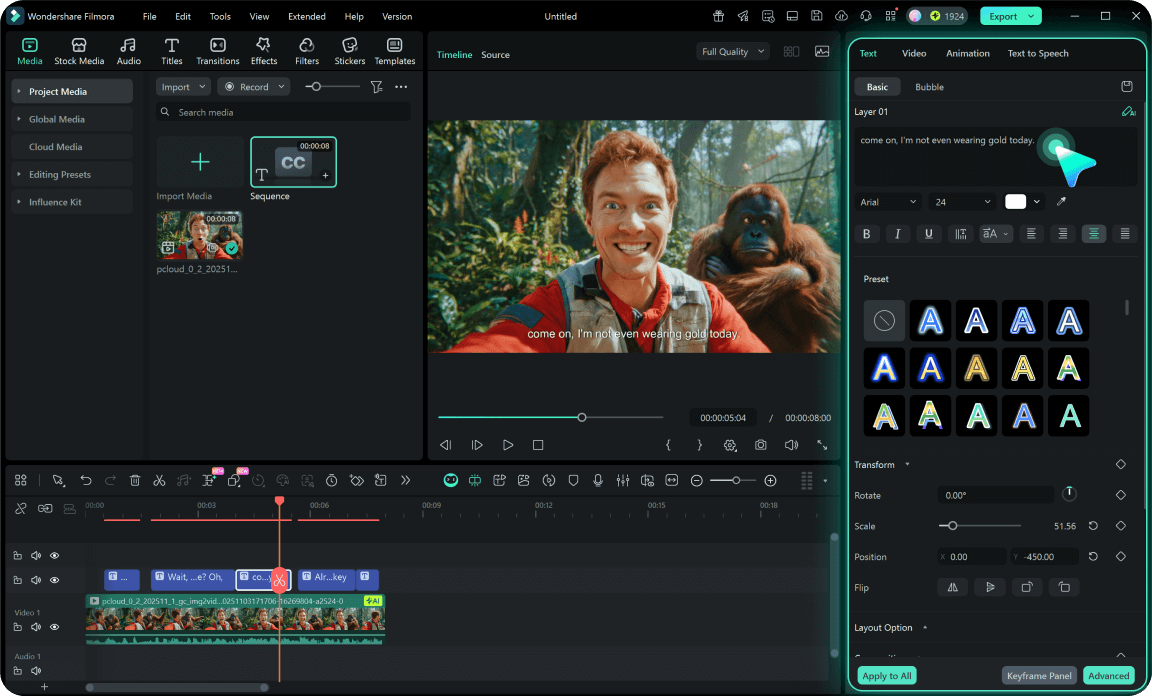Viewport: 1152px width, 696px height.
Task: Click the Undo arrow in timeline toolbar
Action: tap(86, 481)
